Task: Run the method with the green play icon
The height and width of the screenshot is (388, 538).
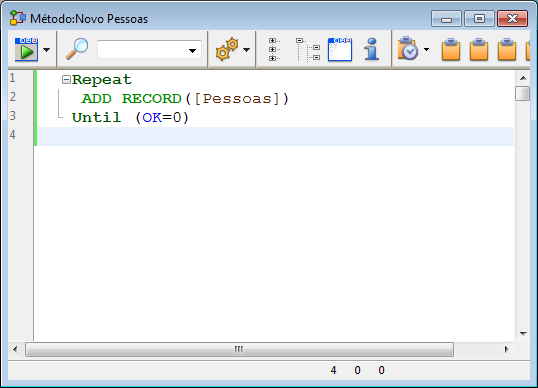Action: pyautogui.click(x=26, y=49)
